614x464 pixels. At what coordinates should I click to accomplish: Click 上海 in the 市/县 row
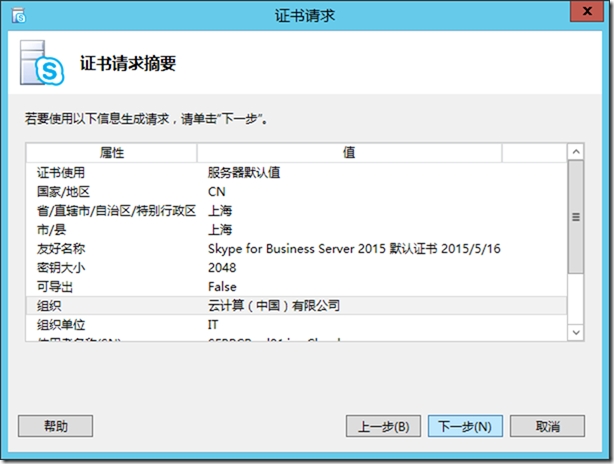click(220, 229)
